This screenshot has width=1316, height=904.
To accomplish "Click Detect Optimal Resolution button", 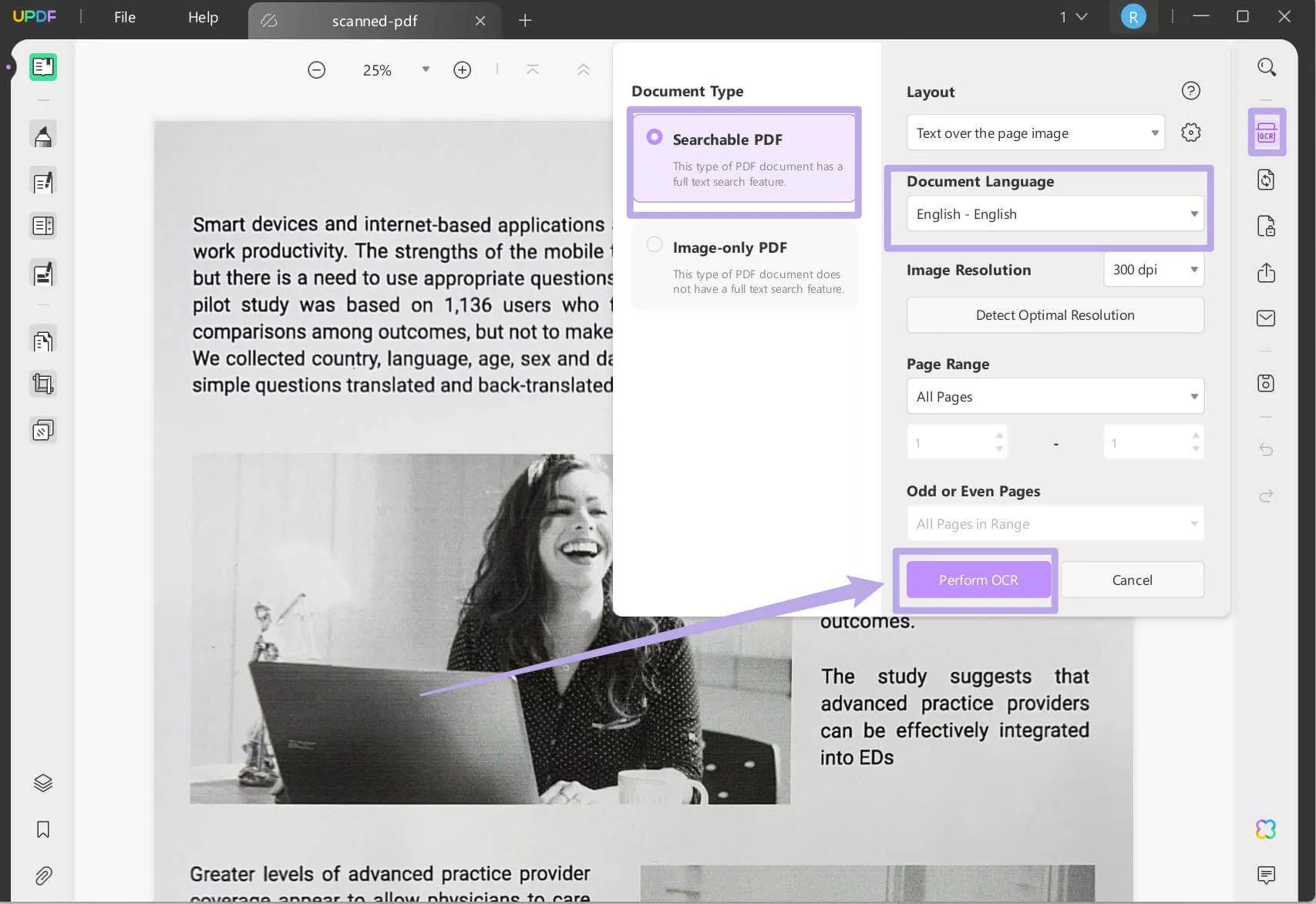I will [1055, 314].
